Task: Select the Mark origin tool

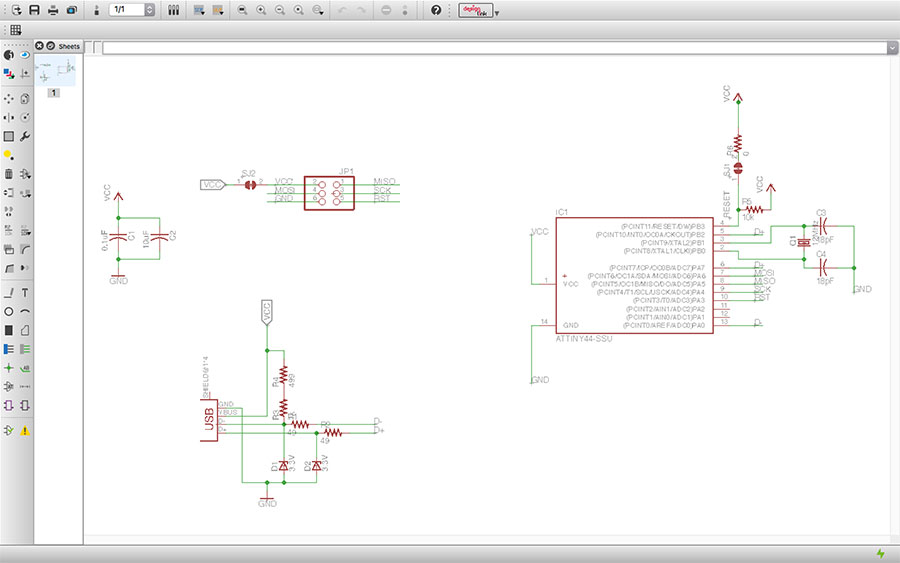Action: (25, 73)
